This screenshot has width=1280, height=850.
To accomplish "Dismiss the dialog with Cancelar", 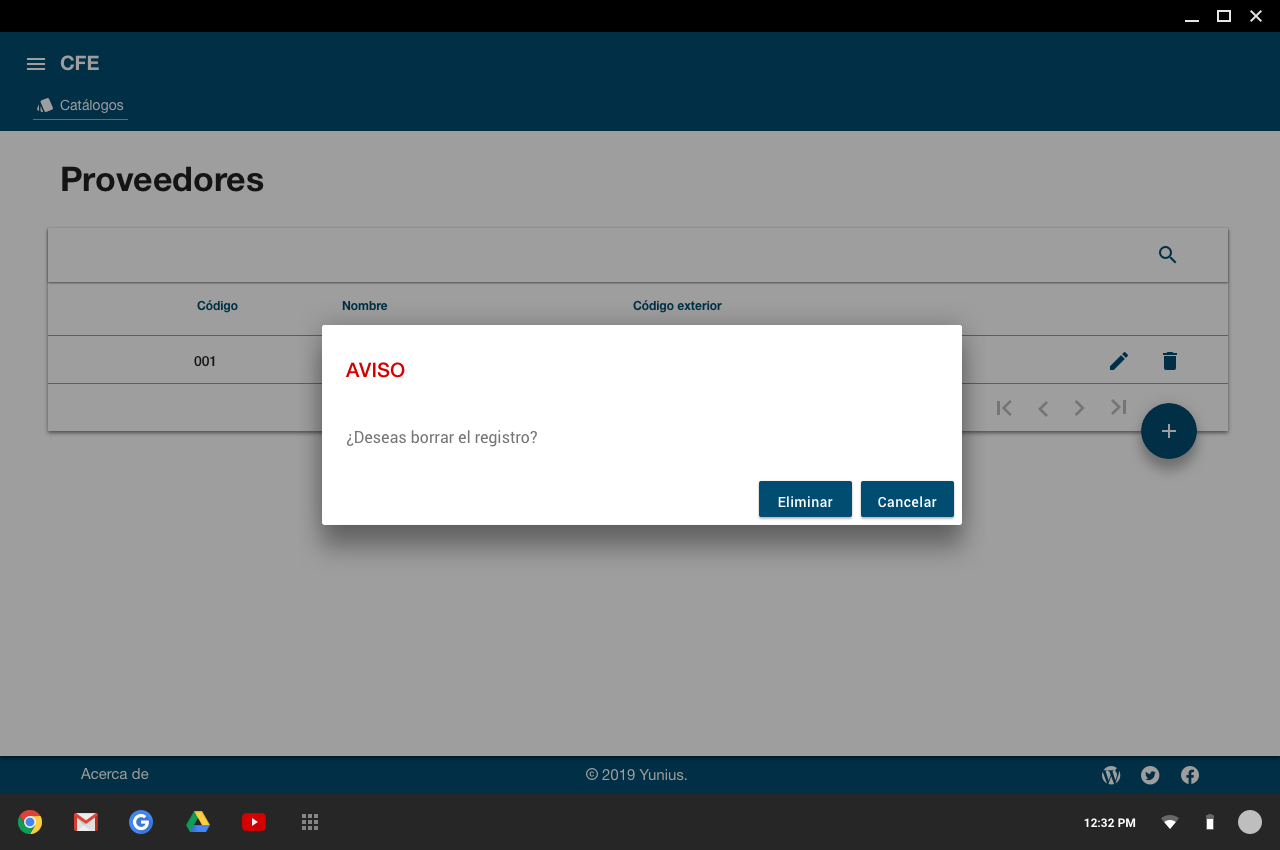I will [x=907, y=500].
